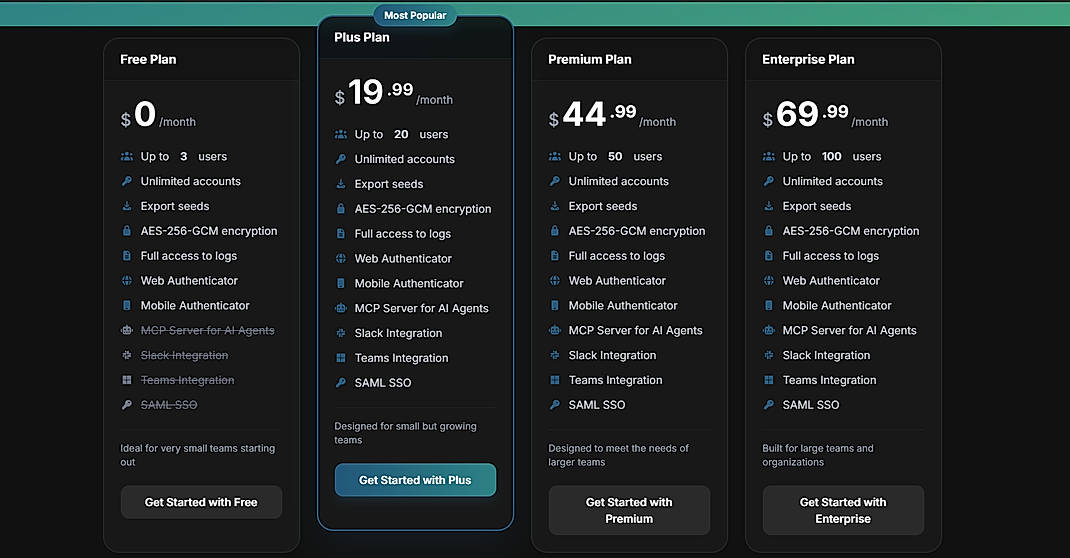Image resolution: width=1070 pixels, height=558 pixels.
Task: Click lock icon for AES-256-GCM encryption in Free Plan
Action: (127, 231)
